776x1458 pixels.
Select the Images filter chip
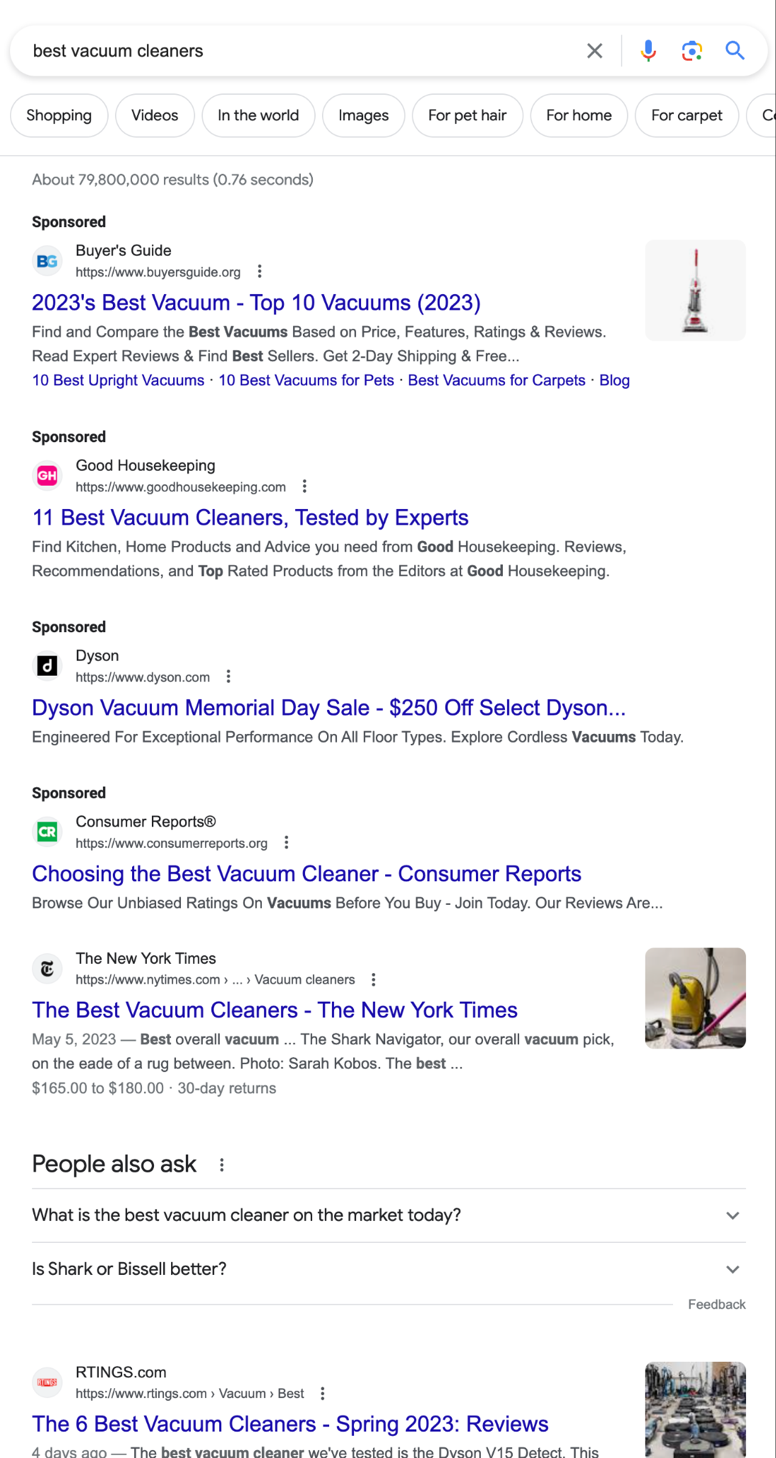pos(363,116)
